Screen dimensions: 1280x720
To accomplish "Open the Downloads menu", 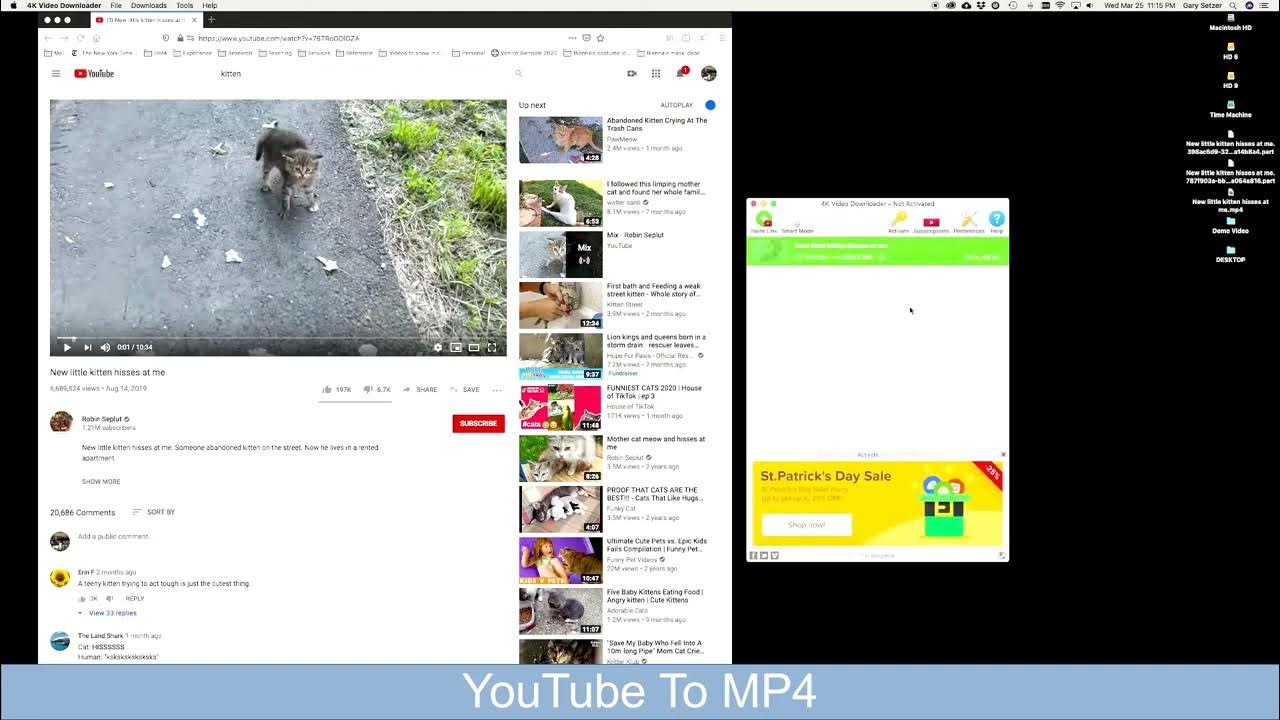I will pos(149,5).
